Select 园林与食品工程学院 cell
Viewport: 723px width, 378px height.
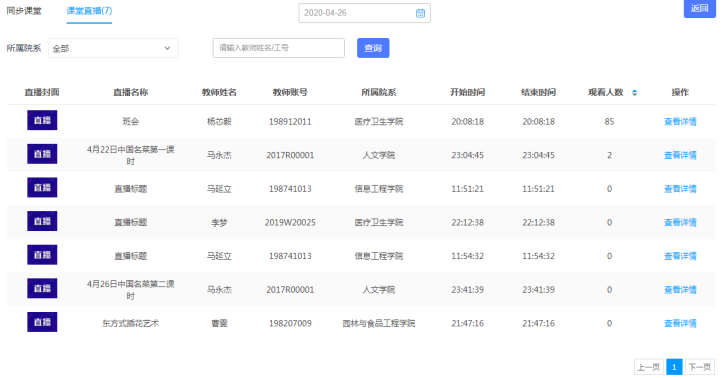[379, 324]
